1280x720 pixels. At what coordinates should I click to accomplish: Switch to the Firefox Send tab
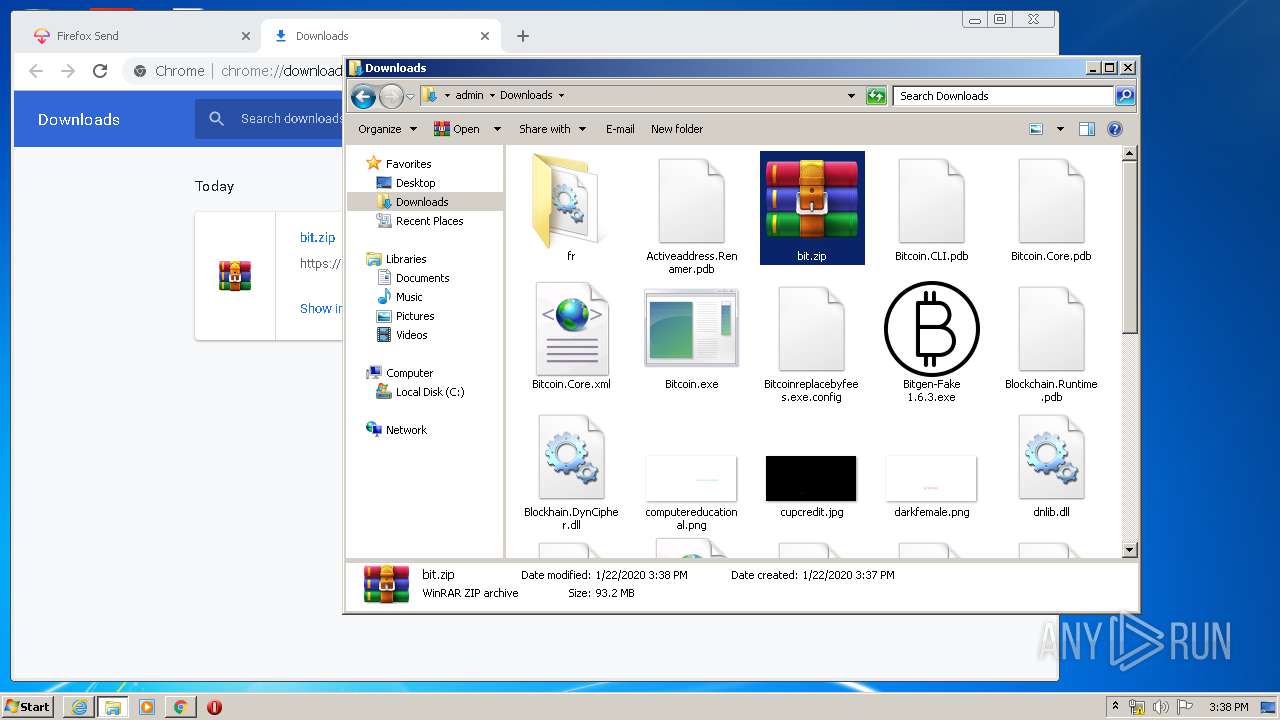(140, 36)
